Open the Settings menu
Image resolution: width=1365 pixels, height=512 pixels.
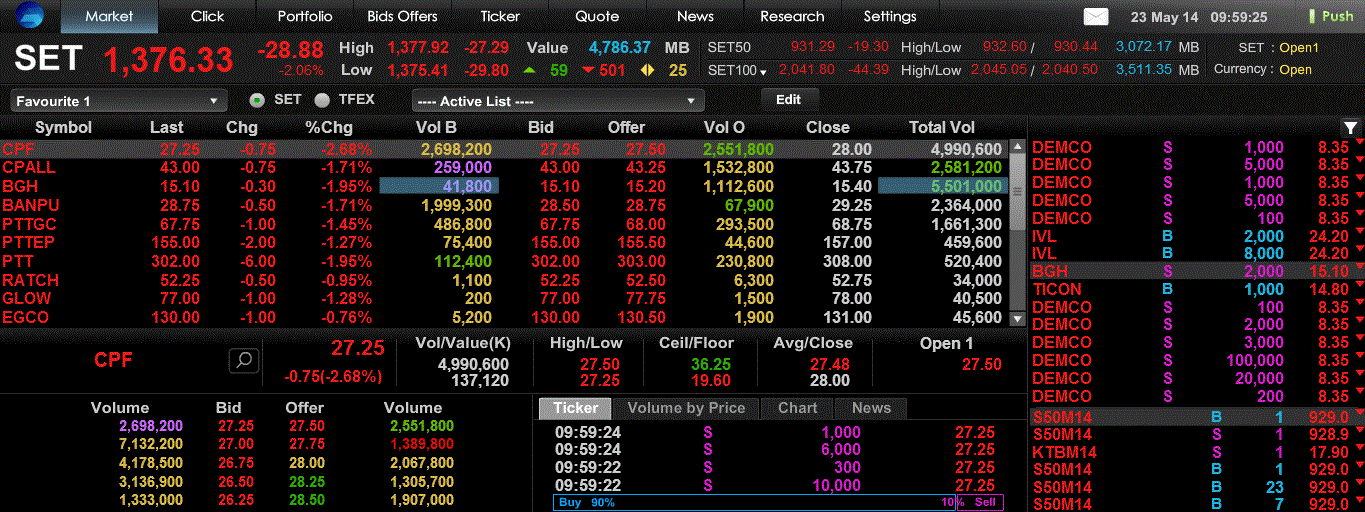point(890,16)
